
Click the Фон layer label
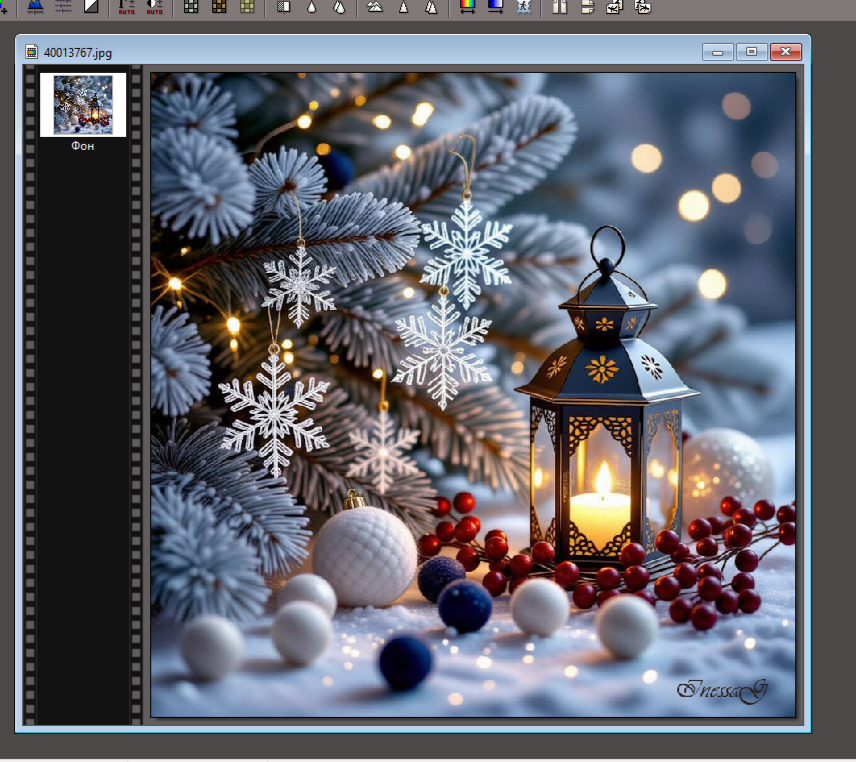(83, 146)
